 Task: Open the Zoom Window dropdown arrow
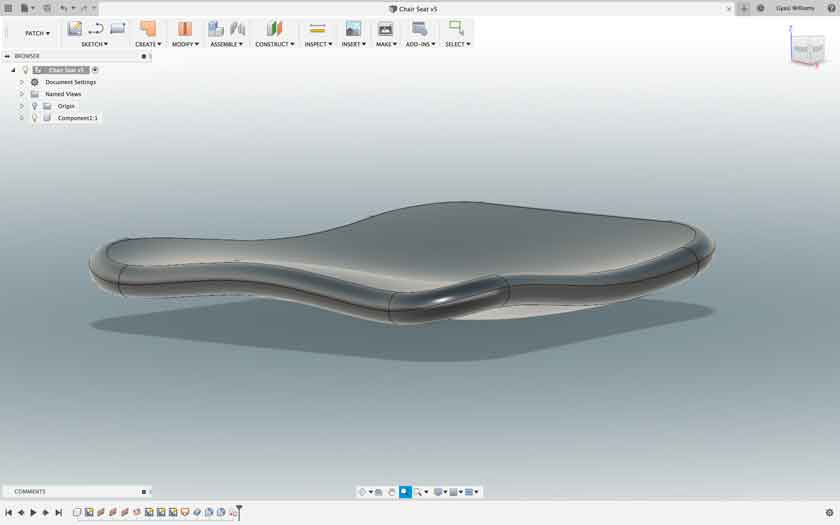[x=426, y=492]
